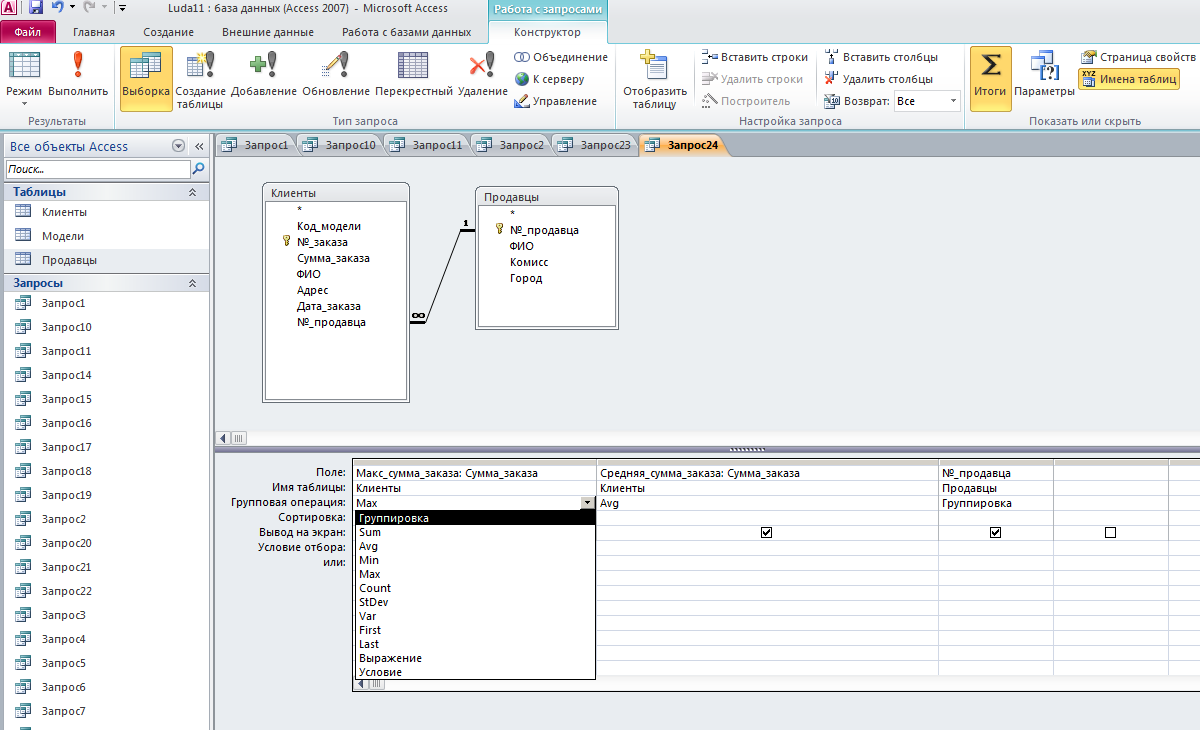Choose Группировка in the dropdown list
Image resolution: width=1200 pixels, height=730 pixels.
(475, 518)
